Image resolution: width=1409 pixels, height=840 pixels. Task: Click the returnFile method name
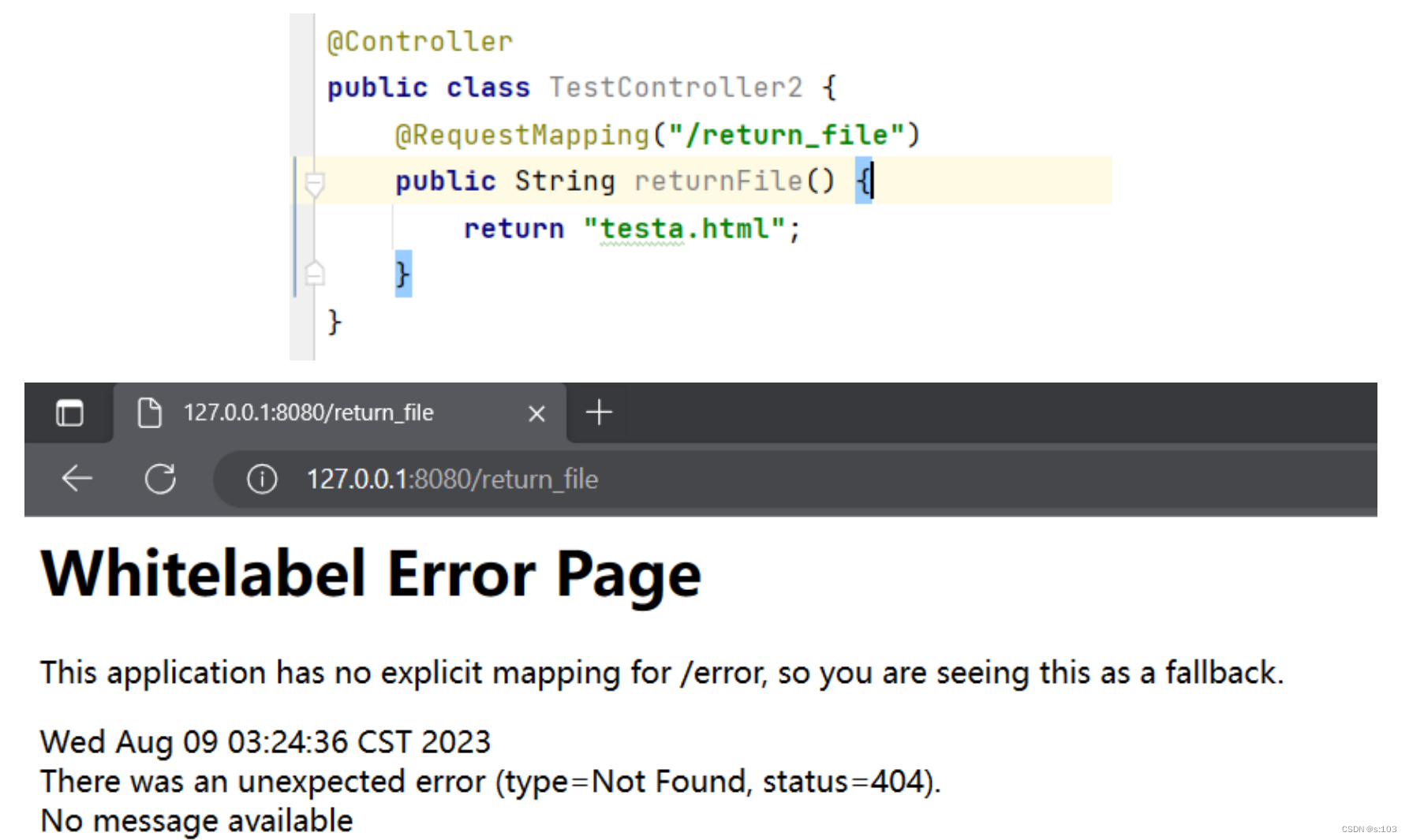pyautogui.click(x=718, y=181)
